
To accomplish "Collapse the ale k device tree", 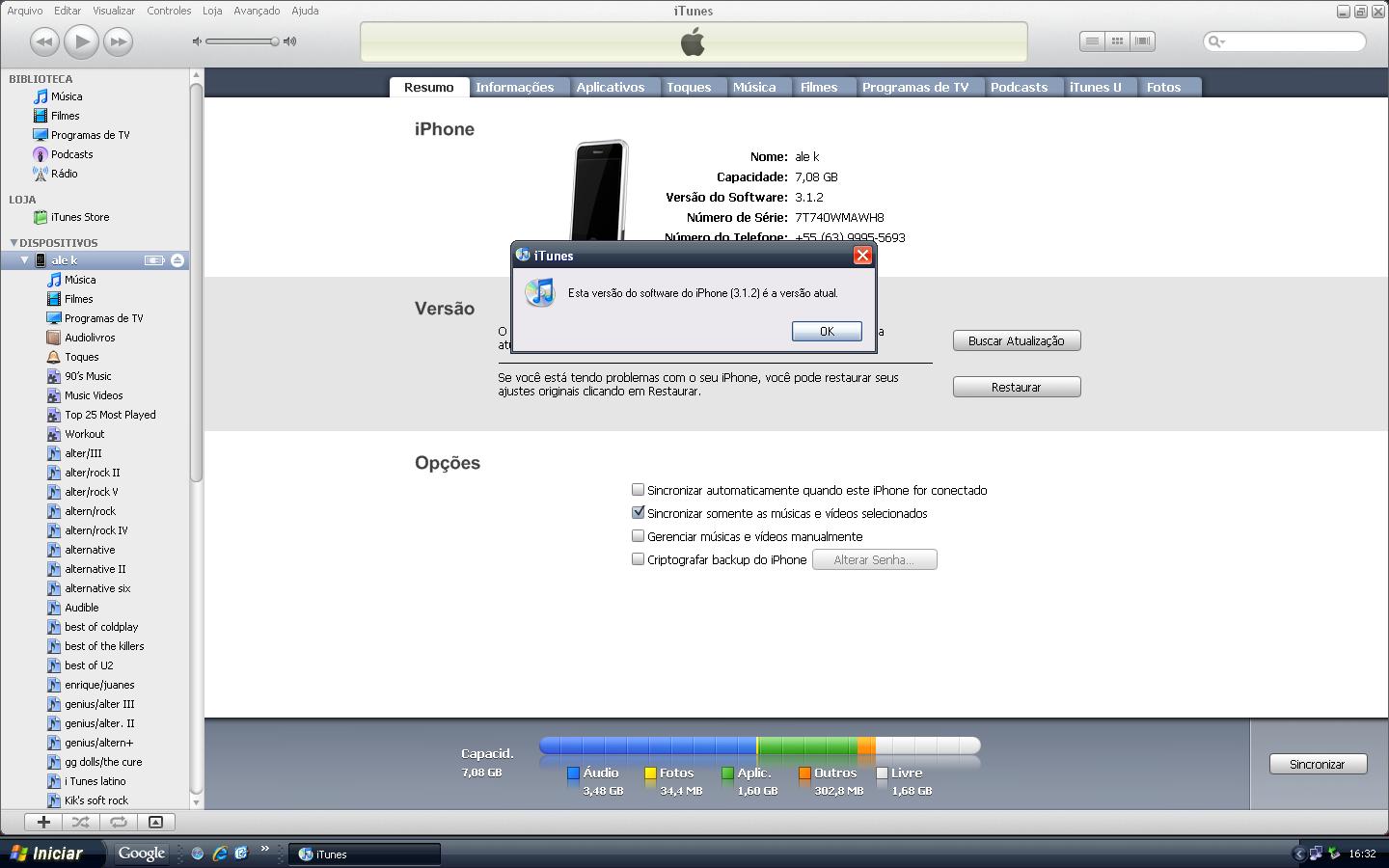I will click(x=25, y=260).
